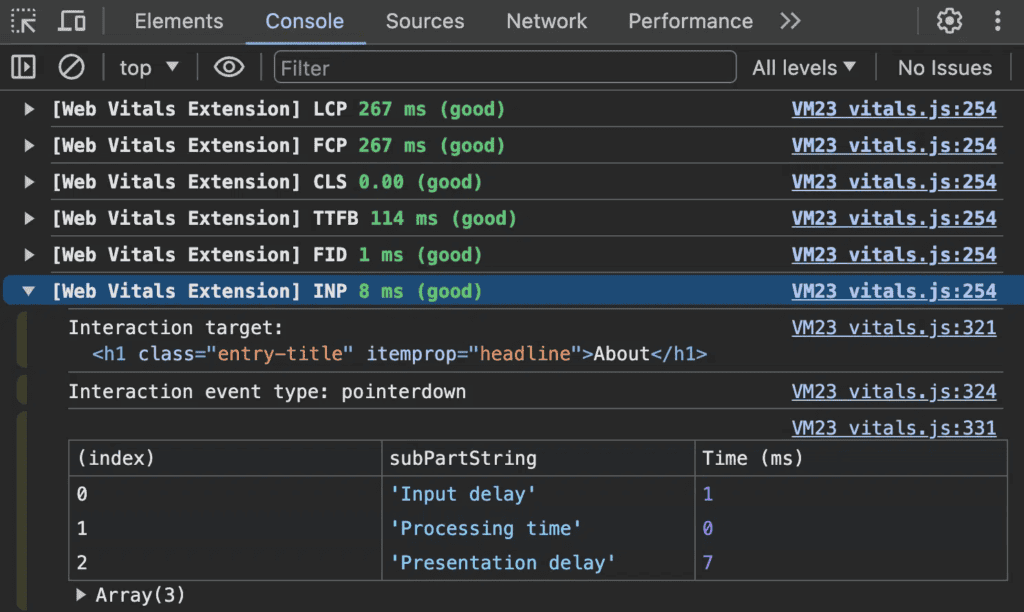Toggle the device toolbar

pos(72,21)
